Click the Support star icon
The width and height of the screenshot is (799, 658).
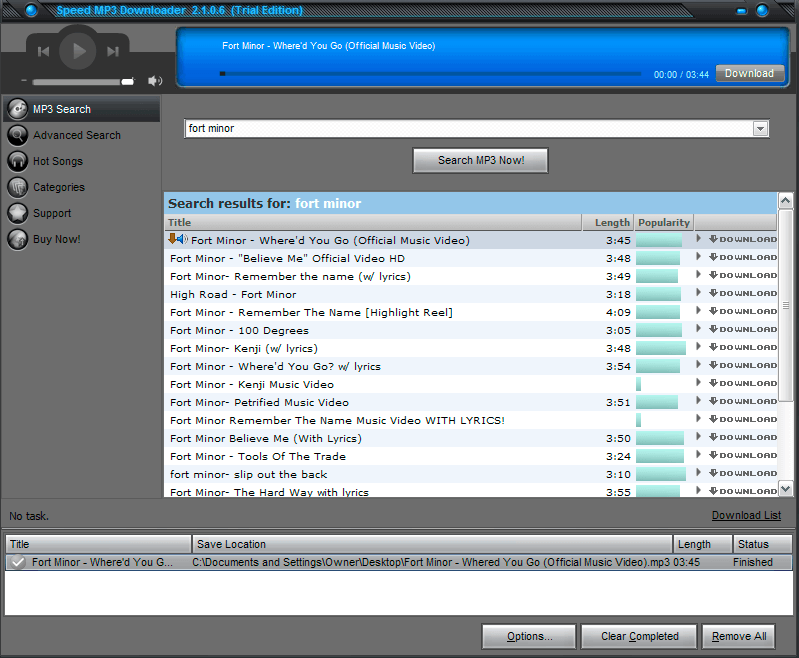tap(18, 213)
